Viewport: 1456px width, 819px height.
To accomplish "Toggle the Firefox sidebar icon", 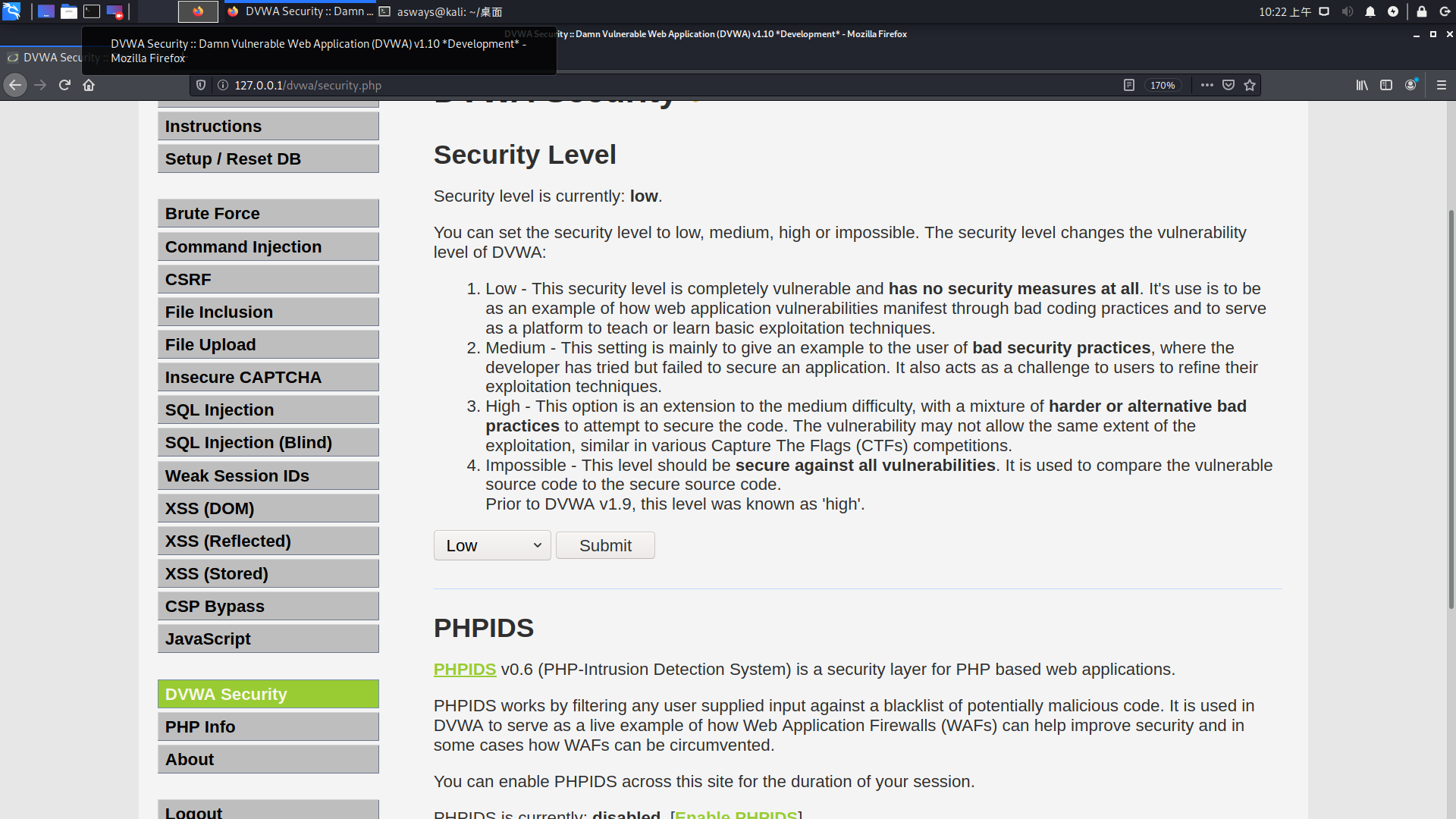I will click(x=1386, y=85).
